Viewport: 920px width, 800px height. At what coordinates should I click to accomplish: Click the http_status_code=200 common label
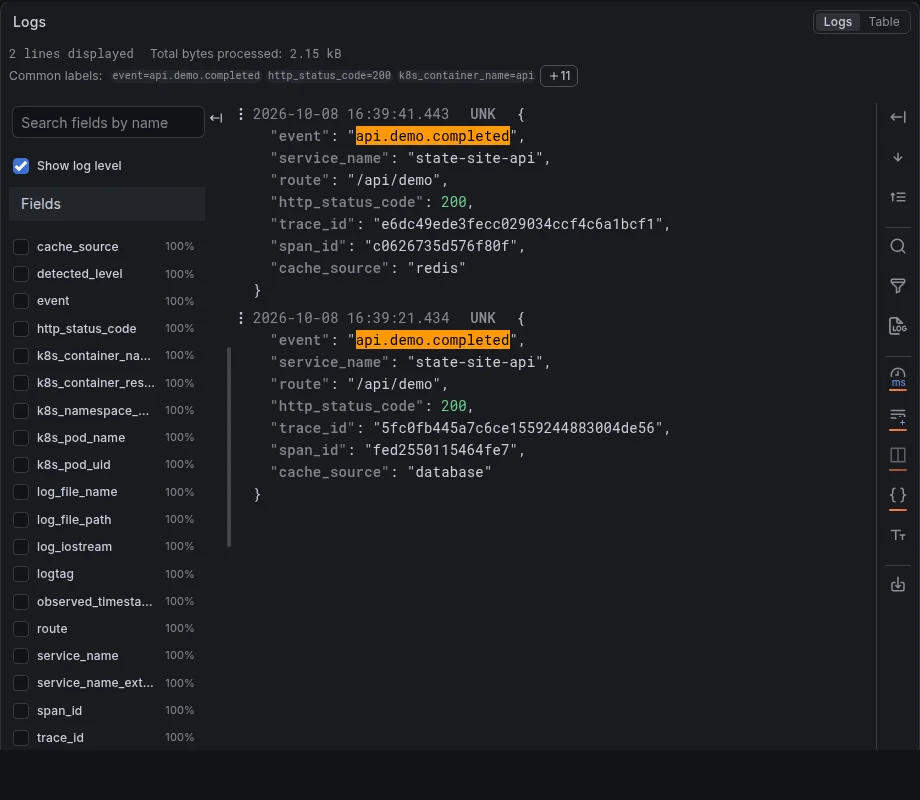329,76
